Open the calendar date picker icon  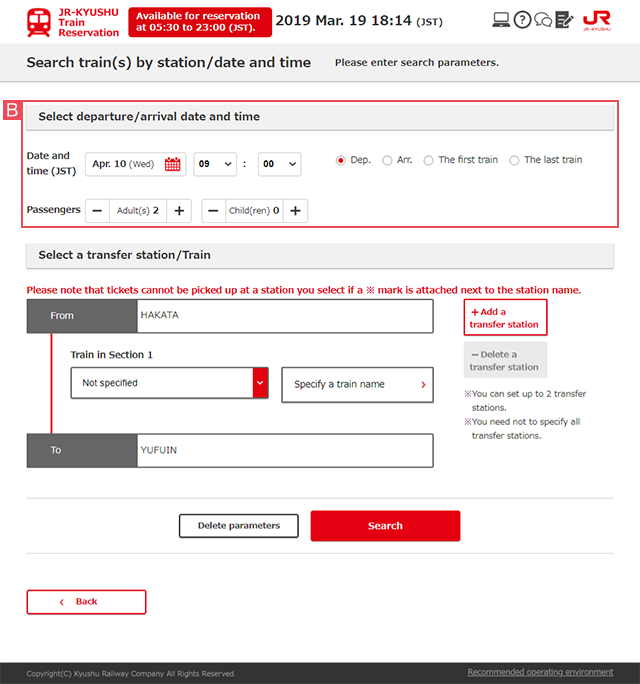click(x=173, y=164)
